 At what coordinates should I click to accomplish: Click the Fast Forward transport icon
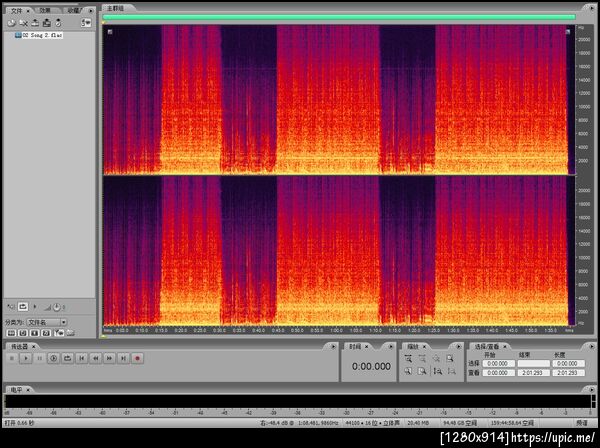coord(109,357)
